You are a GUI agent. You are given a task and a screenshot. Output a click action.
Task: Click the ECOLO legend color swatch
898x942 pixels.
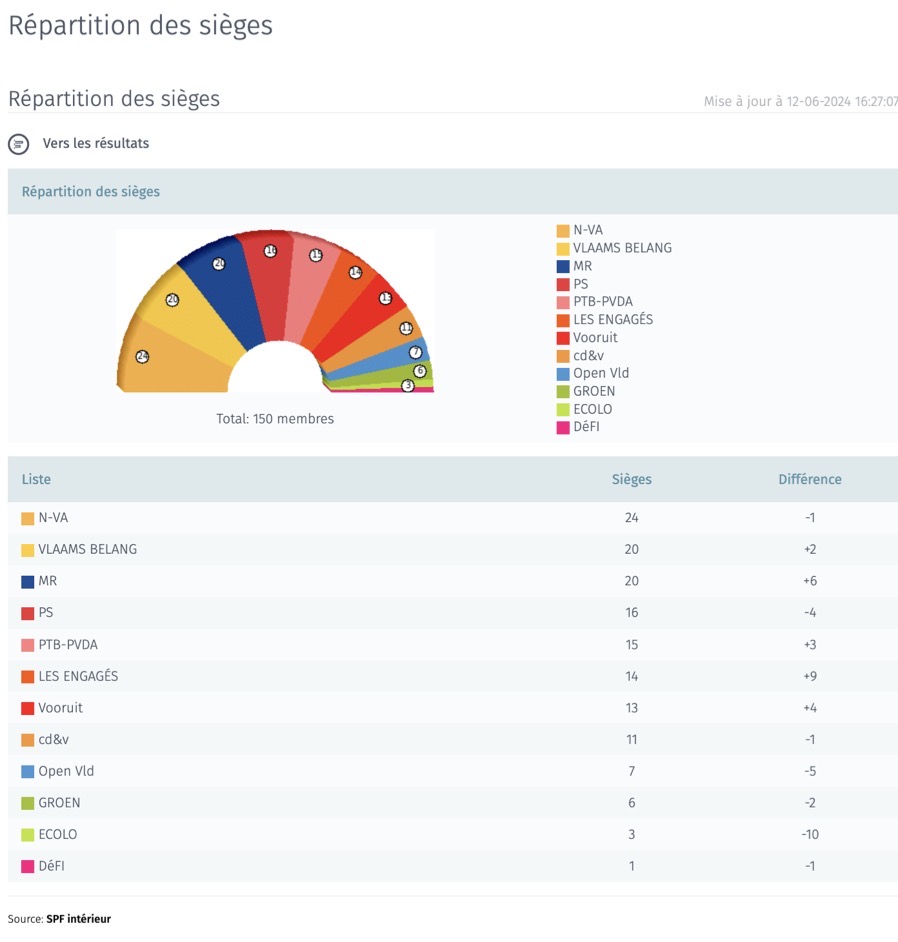pos(563,410)
